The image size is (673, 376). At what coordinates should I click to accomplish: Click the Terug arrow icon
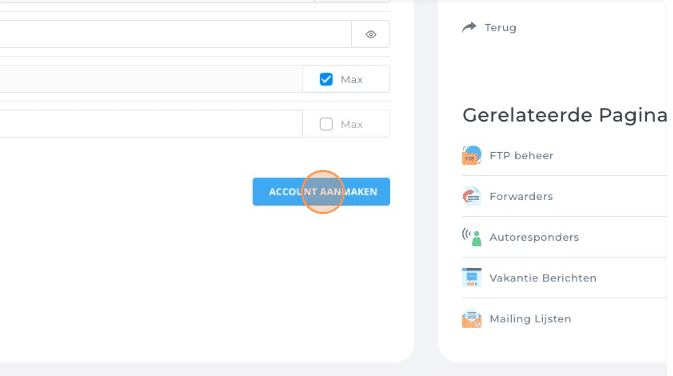(x=469, y=27)
